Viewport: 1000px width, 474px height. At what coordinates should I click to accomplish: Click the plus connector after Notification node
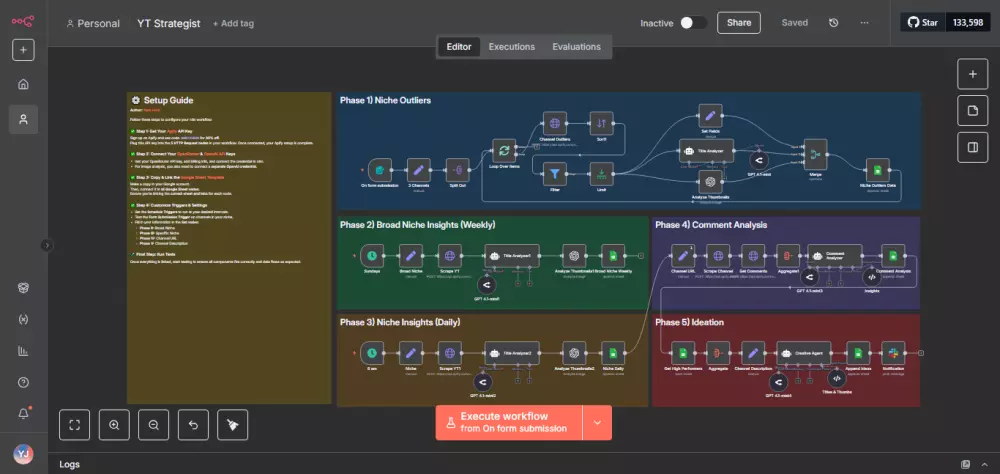[920, 353]
